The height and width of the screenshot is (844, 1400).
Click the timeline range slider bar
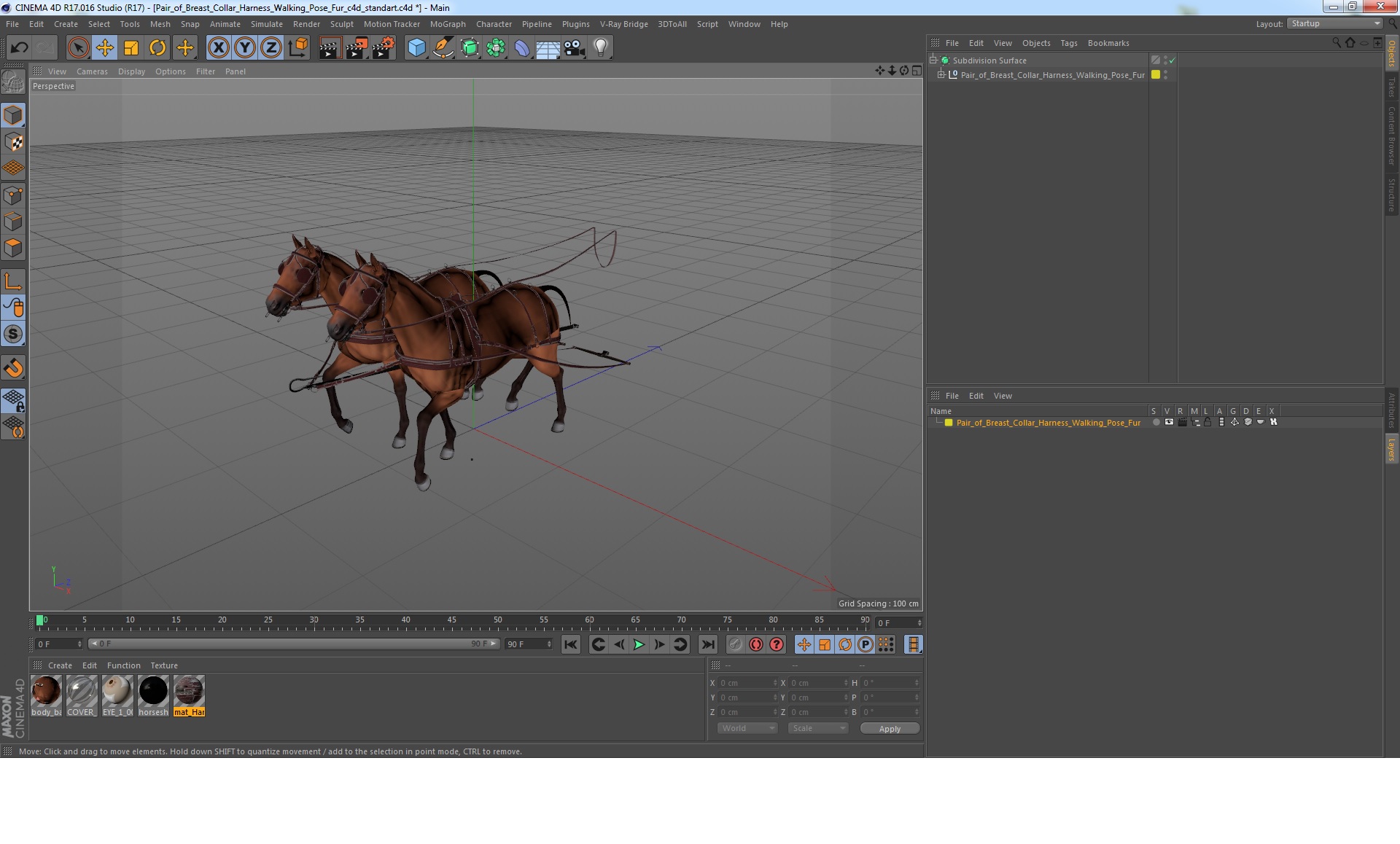click(x=294, y=644)
